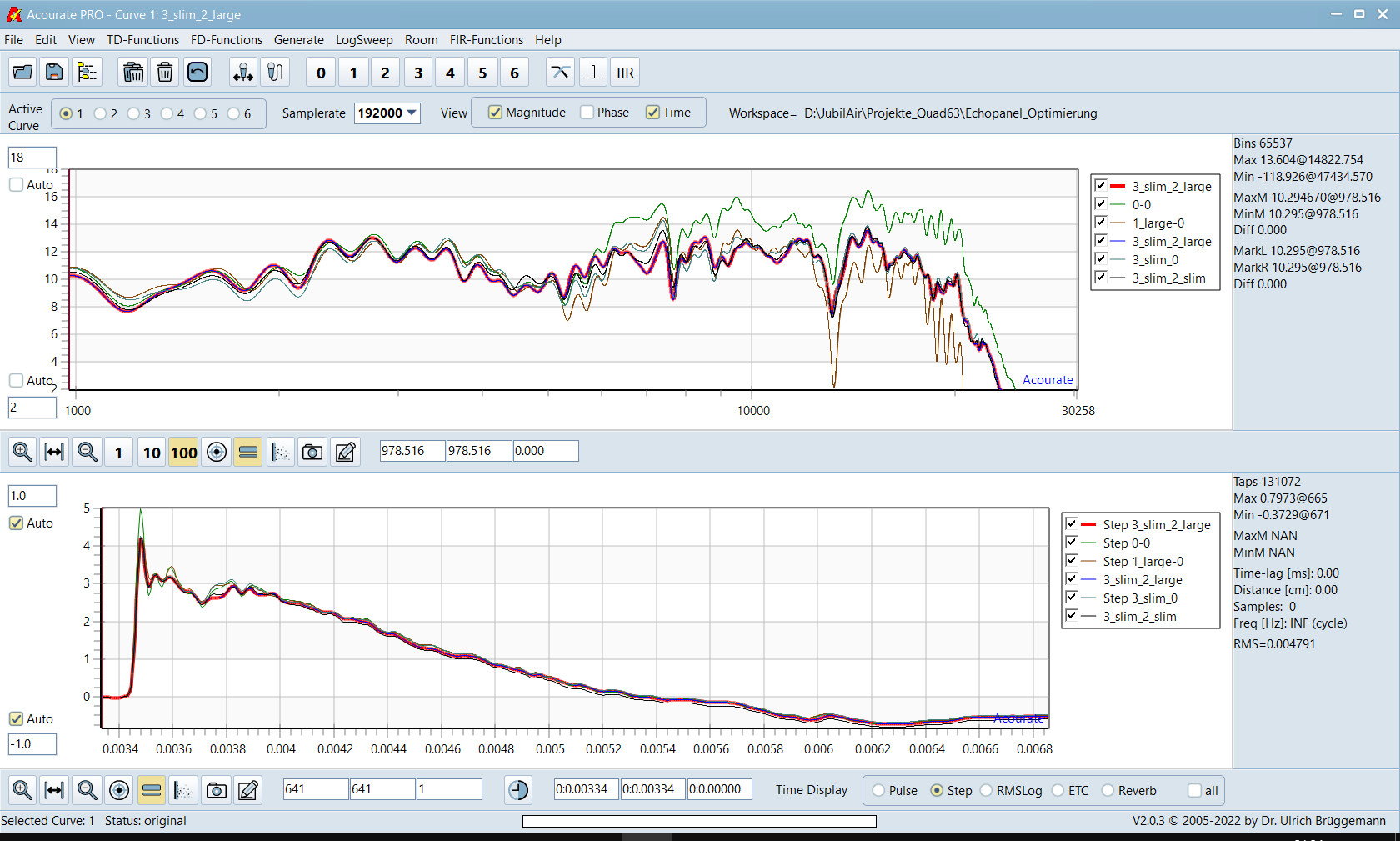Zoom in on the magnitude chart
This screenshot has width=1400, height=841.
point(22,452)
